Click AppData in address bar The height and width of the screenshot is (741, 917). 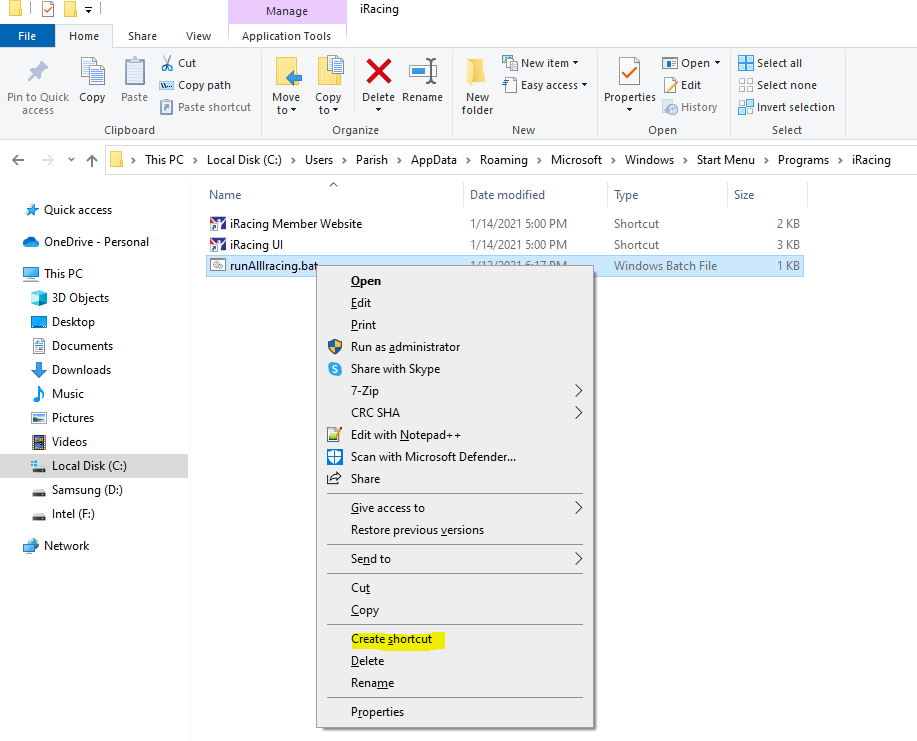click(x=433, y=160)
